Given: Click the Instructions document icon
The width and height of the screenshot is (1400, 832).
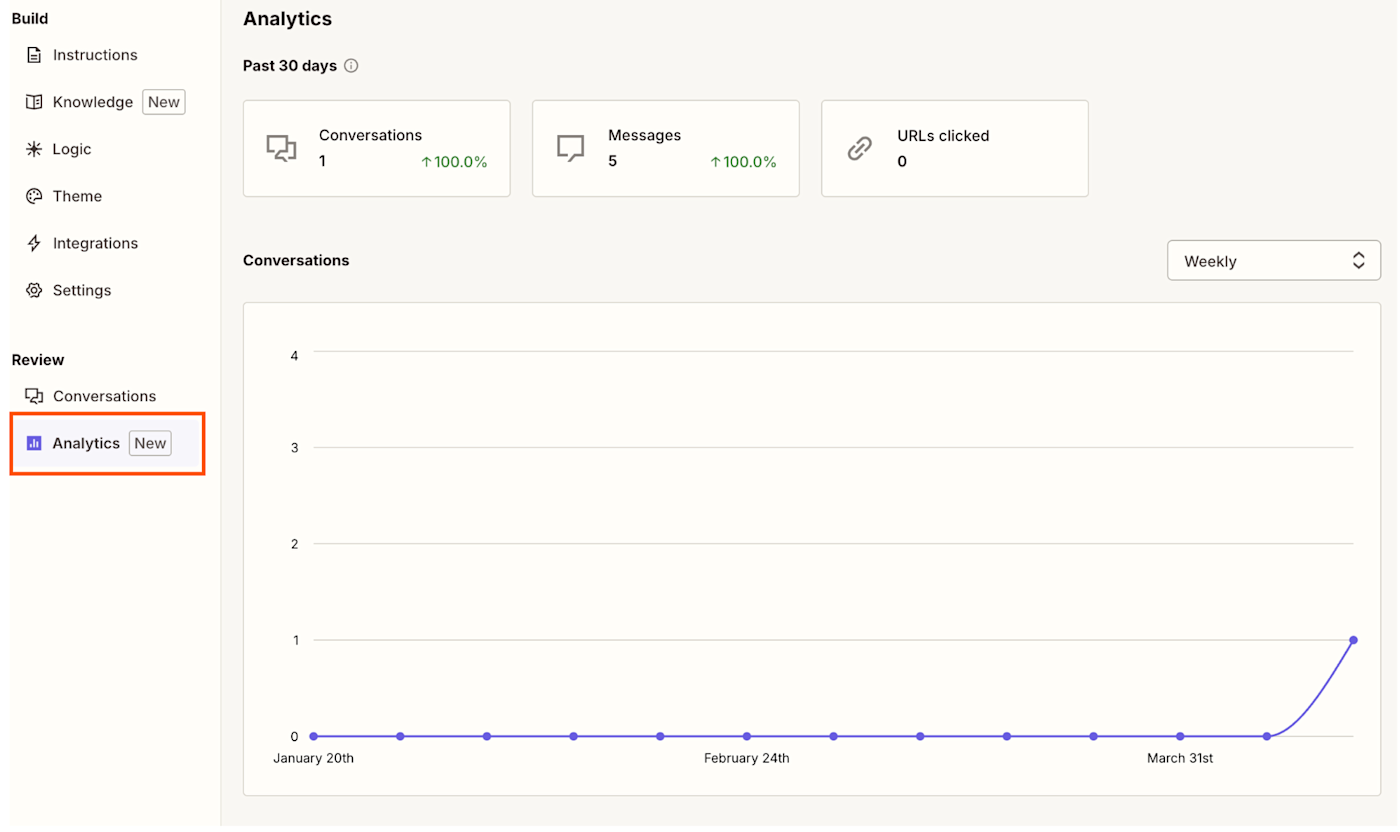Looking at the screenshot, I should [x=34, y=55].
